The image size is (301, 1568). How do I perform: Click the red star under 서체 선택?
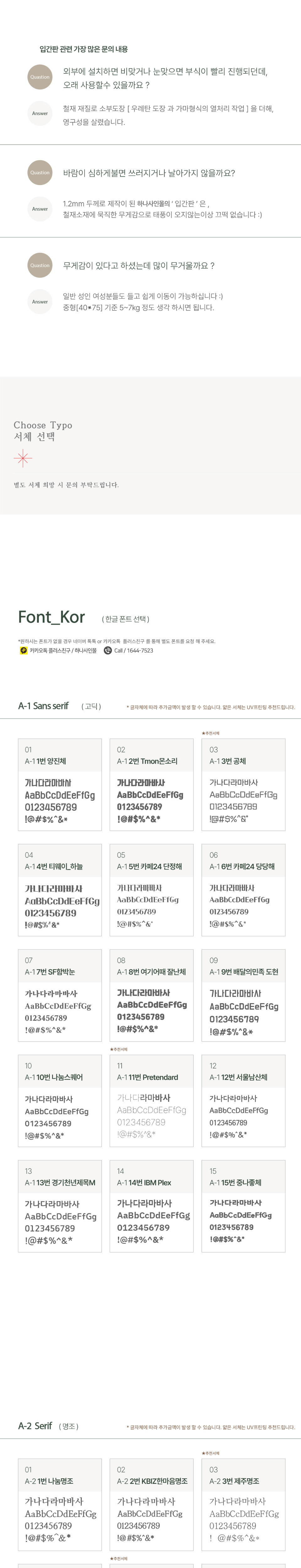point(23,458)
